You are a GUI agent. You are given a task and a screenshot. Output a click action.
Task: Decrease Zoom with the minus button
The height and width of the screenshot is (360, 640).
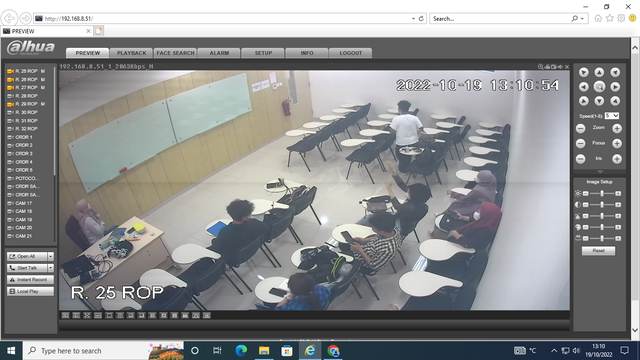580,129
